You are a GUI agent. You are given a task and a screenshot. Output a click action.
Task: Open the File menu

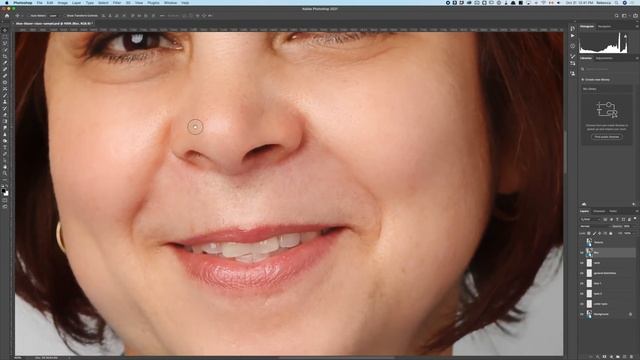tap(40, 3)
